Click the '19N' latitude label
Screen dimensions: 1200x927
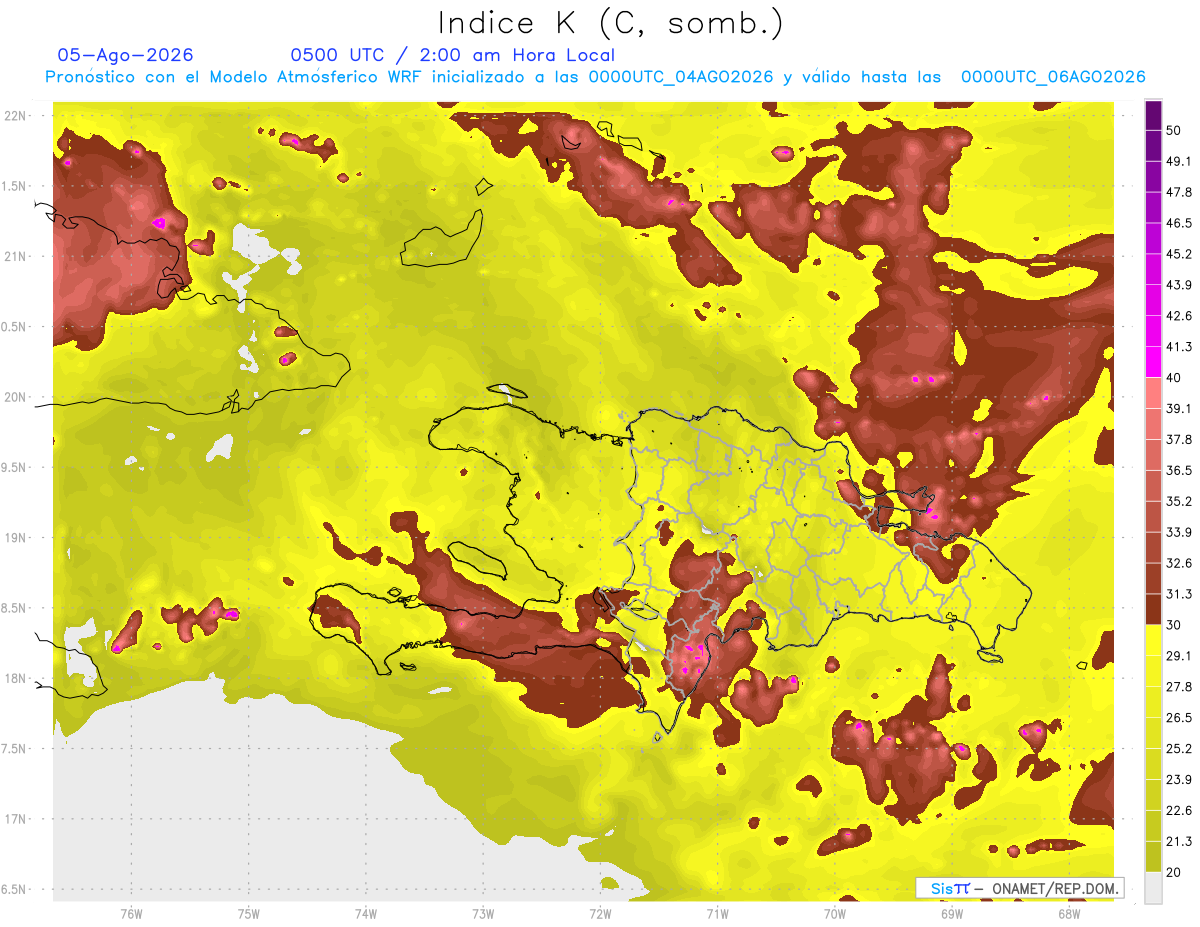point(15,538)
